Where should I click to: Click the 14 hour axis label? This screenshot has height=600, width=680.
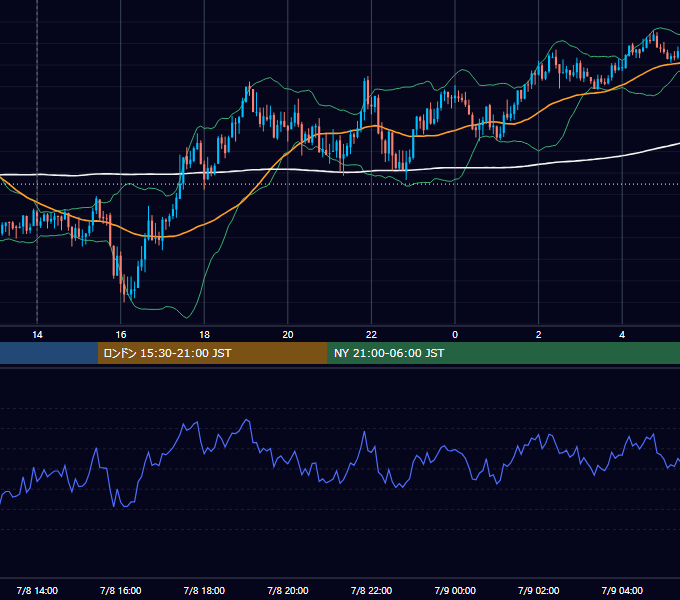37,335
